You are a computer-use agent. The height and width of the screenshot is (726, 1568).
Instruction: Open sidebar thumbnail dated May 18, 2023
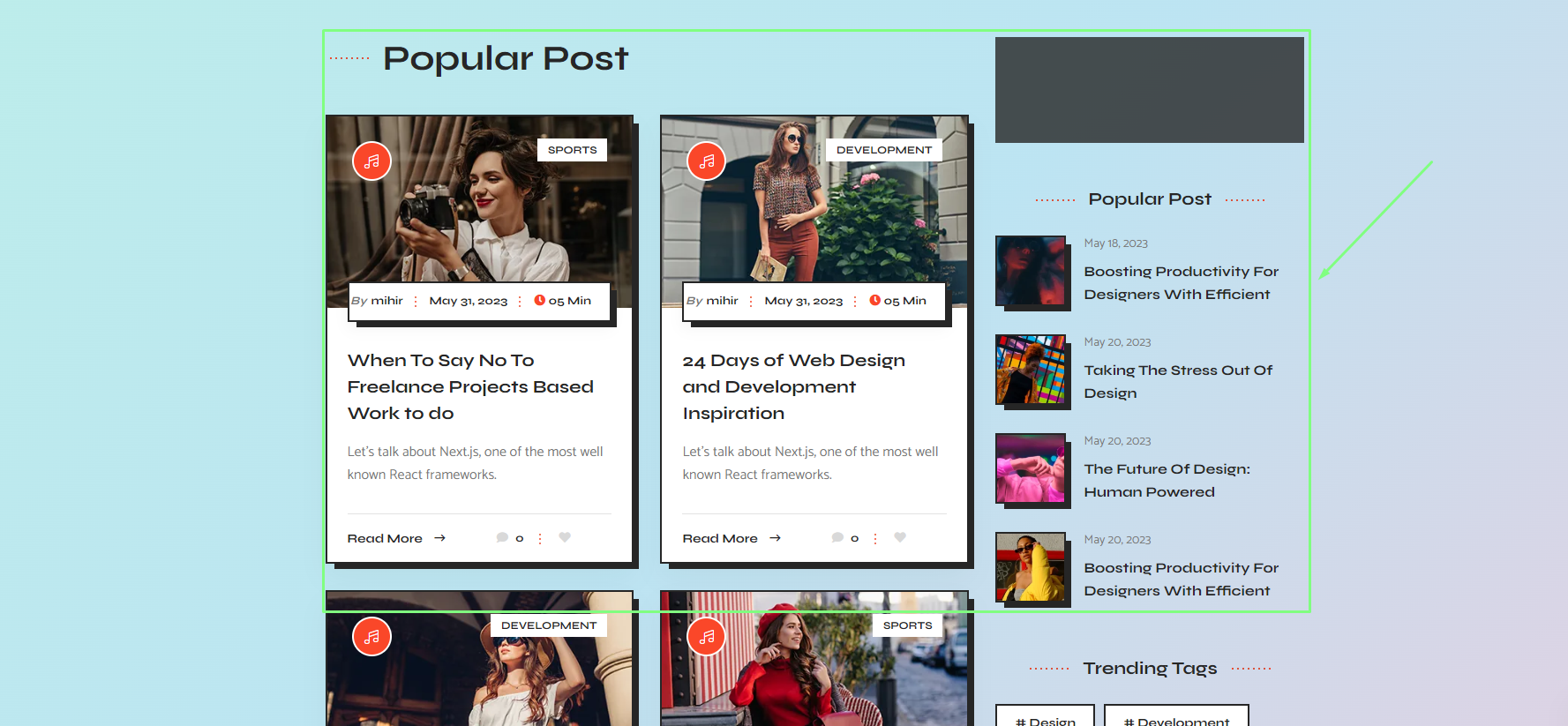pos(1031,271)
